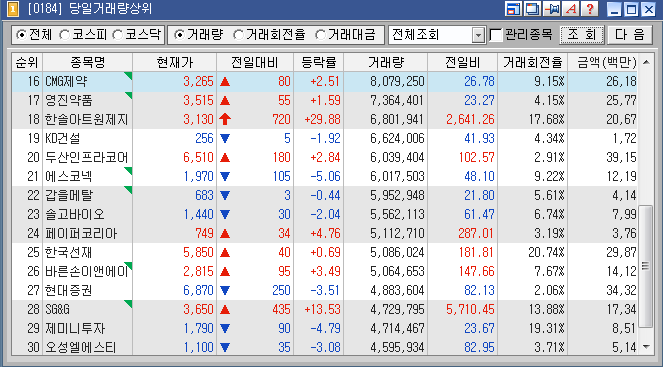663x367 pixels.
Task: Select the 제미니투자 stock name
Action: (75, 329)
